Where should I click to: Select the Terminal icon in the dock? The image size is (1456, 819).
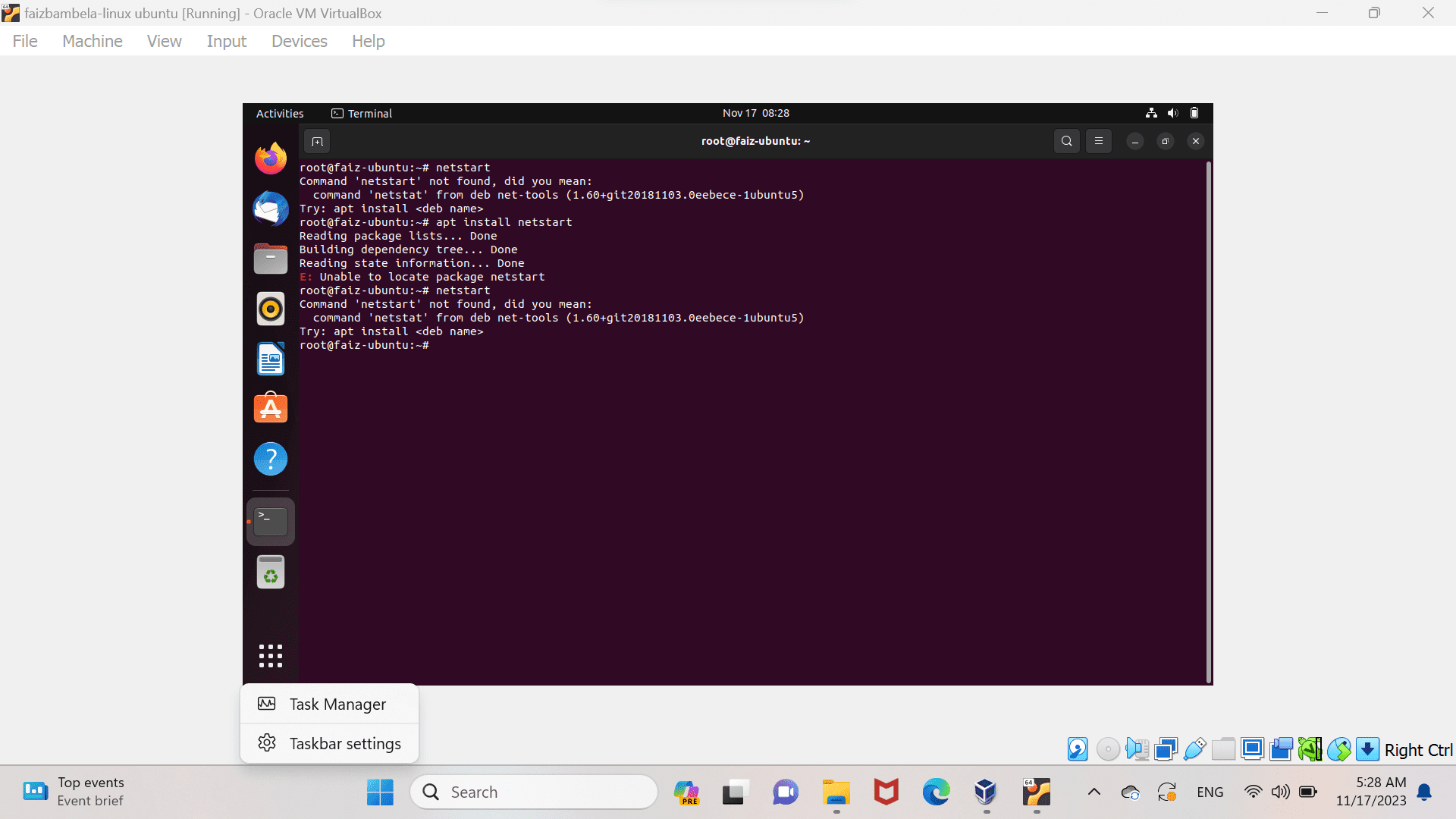point(271,522)
